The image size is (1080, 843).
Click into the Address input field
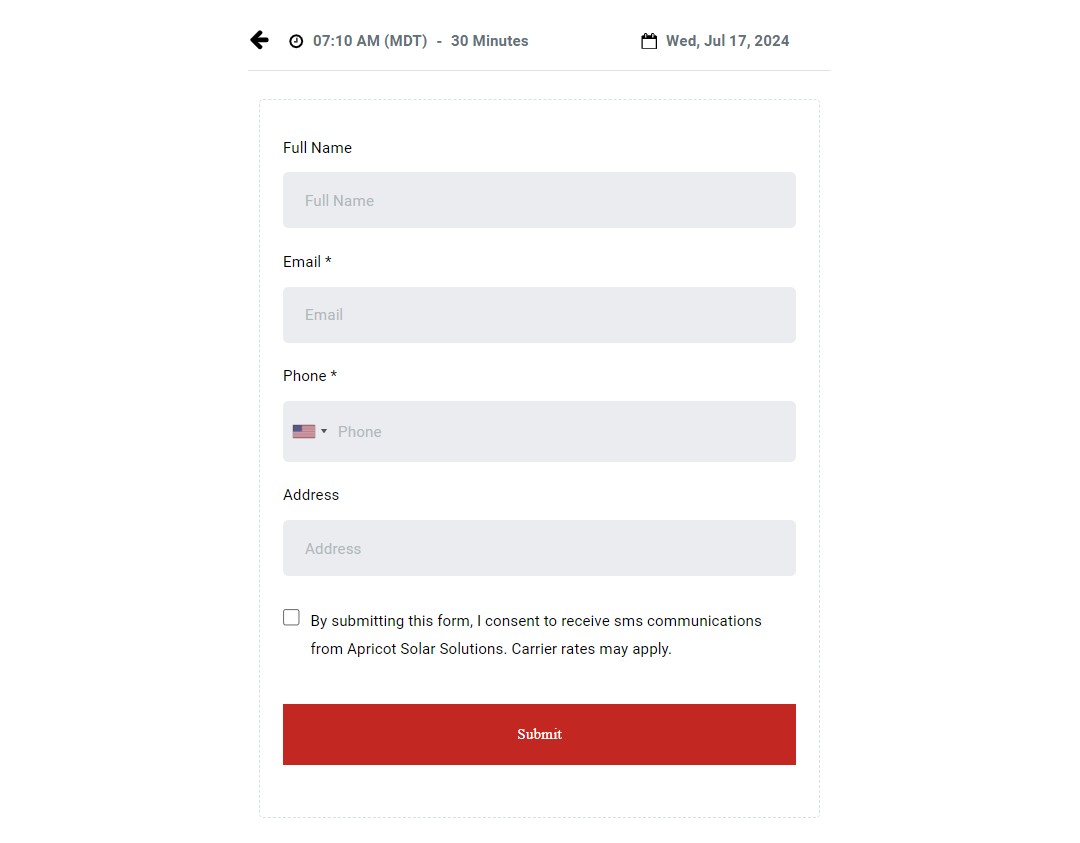(539, 548)
